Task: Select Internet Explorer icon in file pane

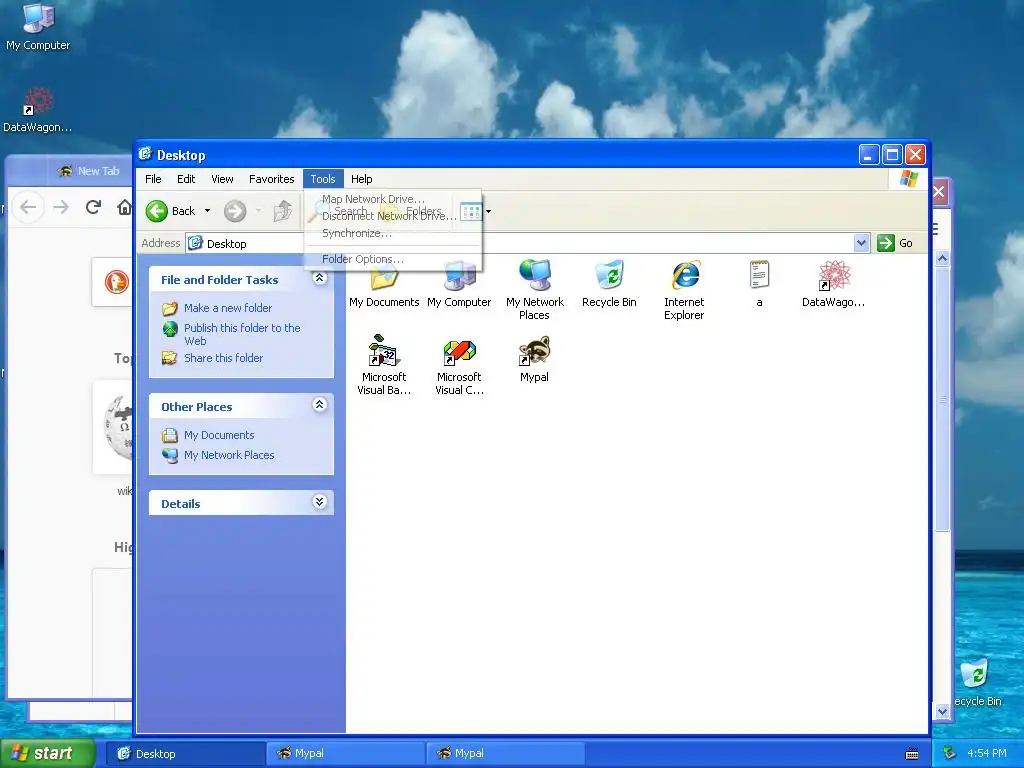Action: (x=684, y=290)
